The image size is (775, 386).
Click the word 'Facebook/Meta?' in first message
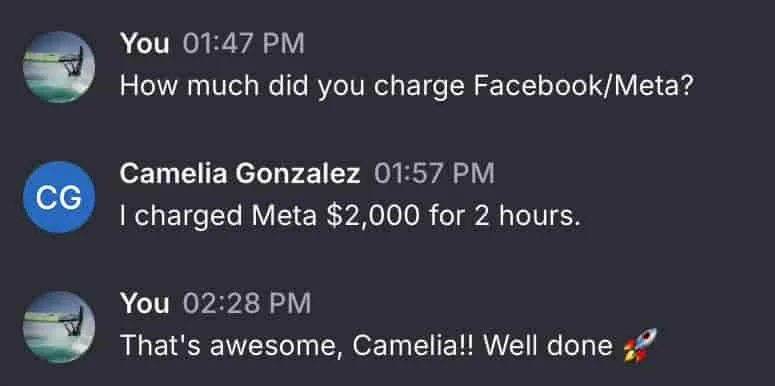coord(584,87)
